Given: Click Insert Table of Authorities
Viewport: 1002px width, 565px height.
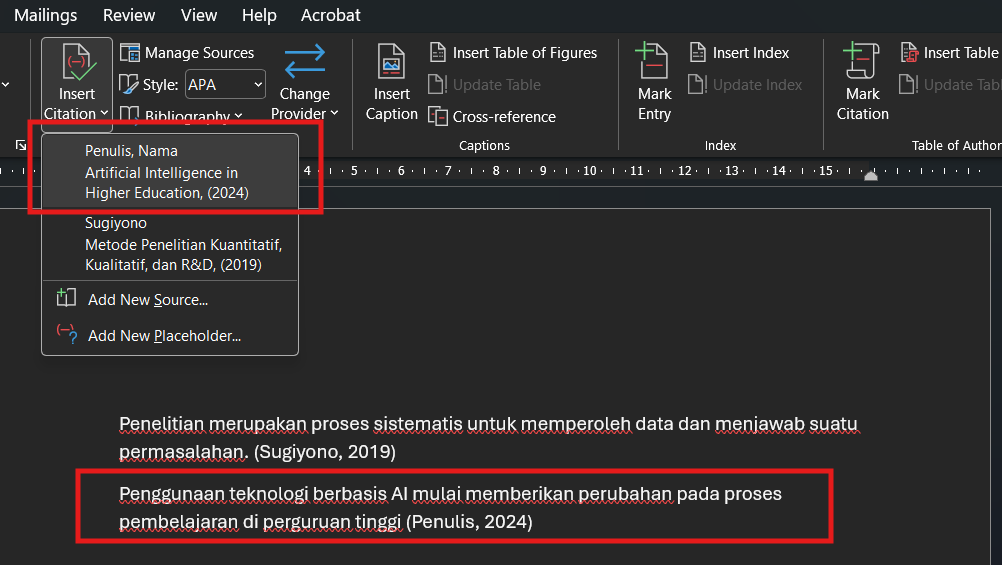Looking at the screenshot, I should (951, 52).
